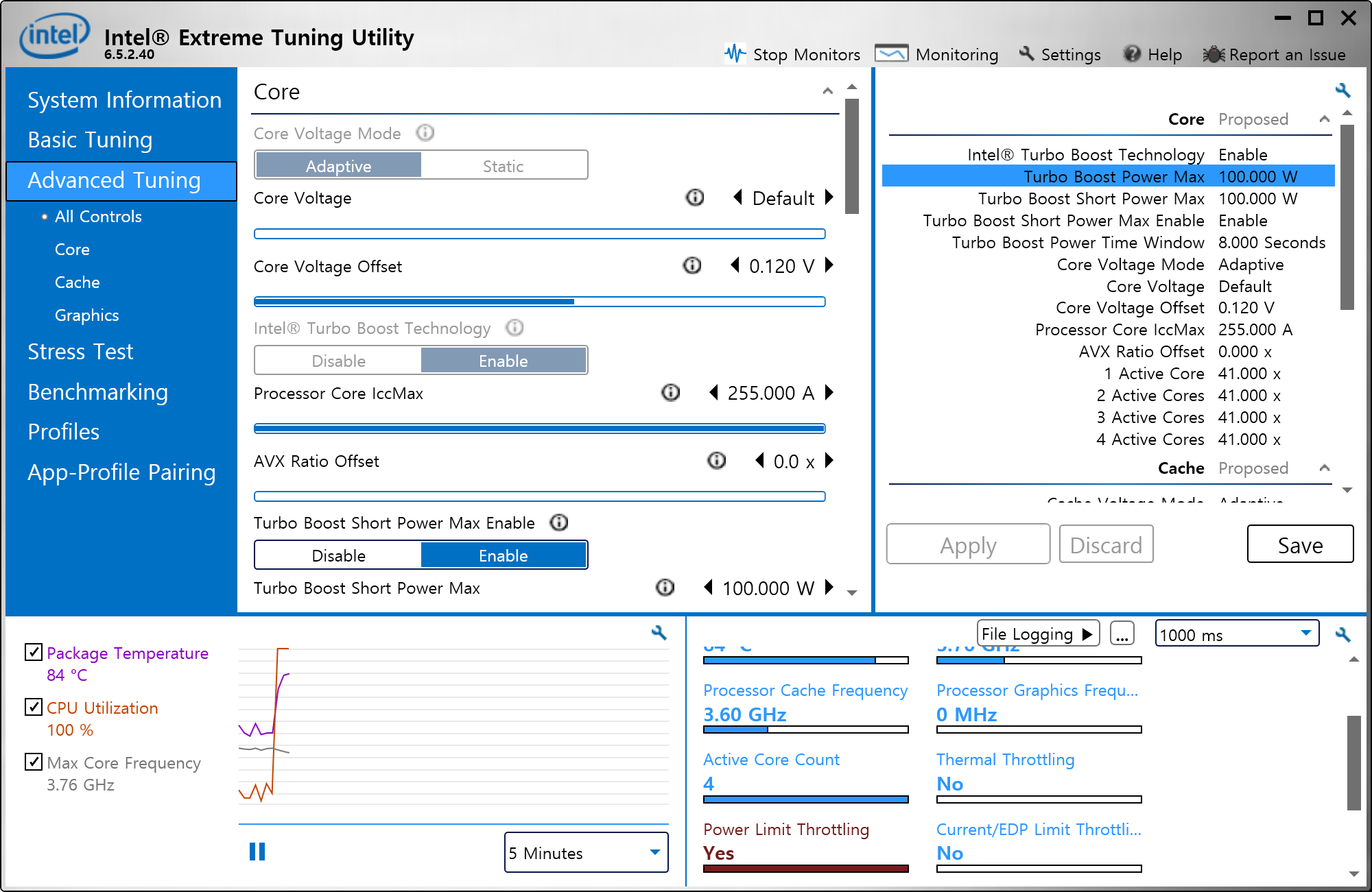Click the Apply button

point(968,544)
